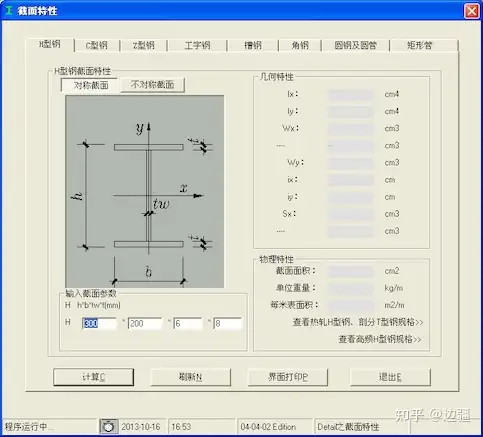Open the 角钢 tab
483x437 pixels.
(300, 45)
